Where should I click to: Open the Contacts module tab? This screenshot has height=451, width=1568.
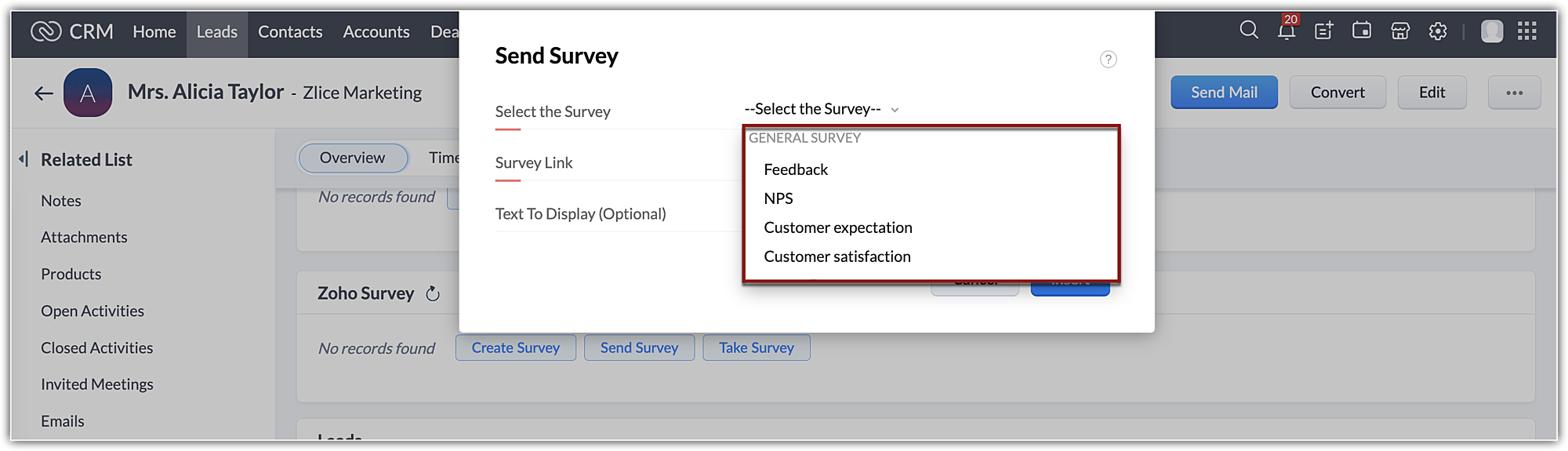click(290, 32)
